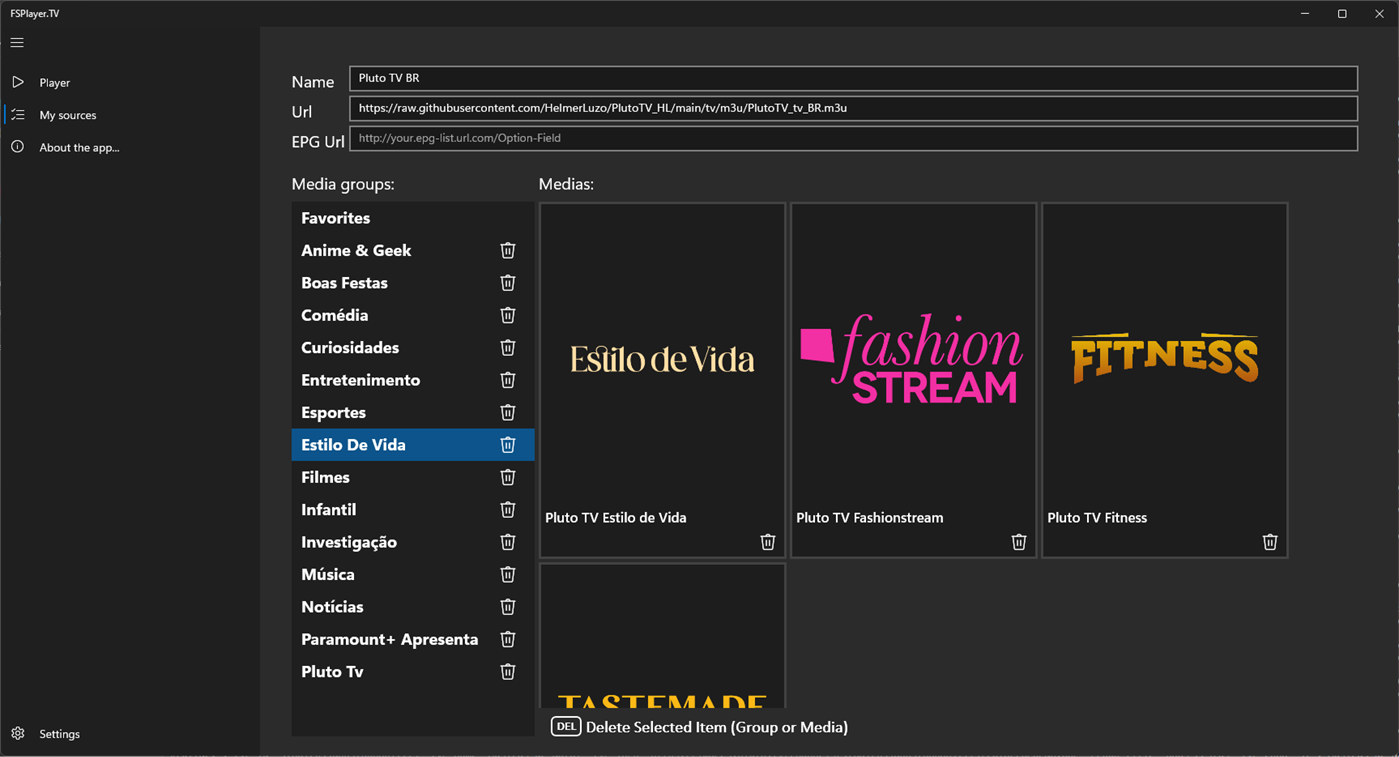Delete the Música group via trash icon
The width and height of the screenshot is (1399, 757).
click(507, 574)
